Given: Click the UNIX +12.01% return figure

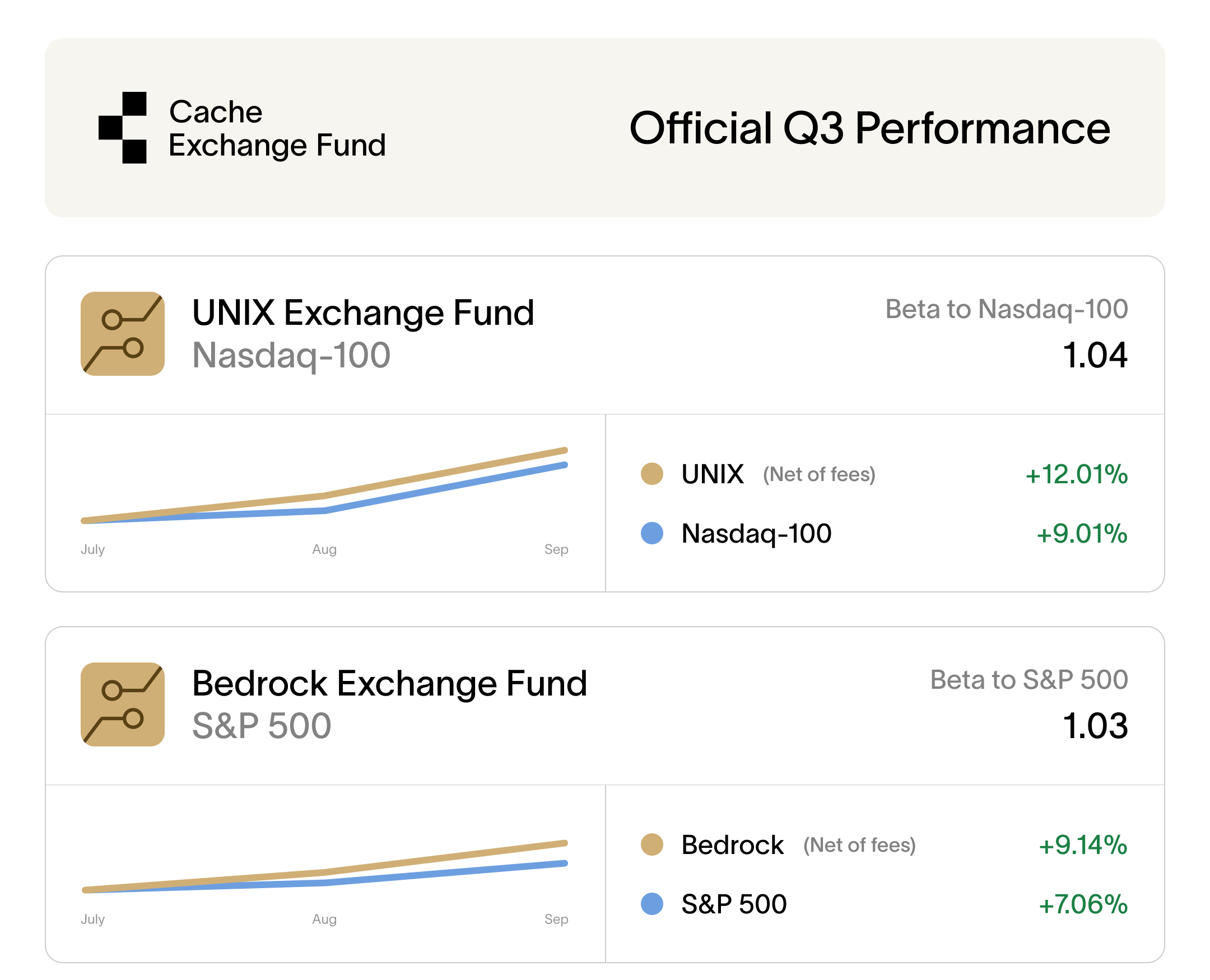Looking at the screenshot, I should tap(1076, 474).
